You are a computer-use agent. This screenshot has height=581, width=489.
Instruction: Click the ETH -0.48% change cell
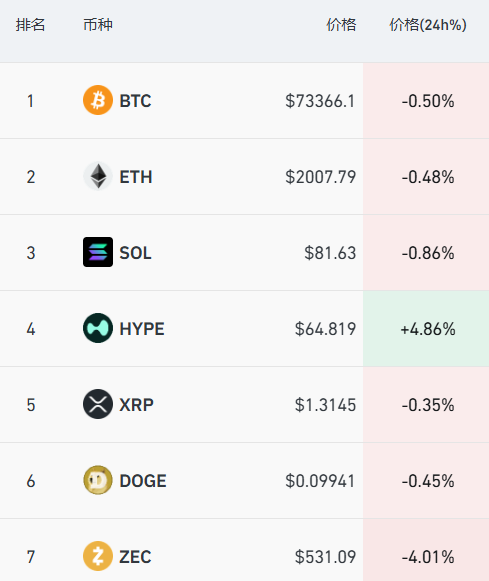426,177
